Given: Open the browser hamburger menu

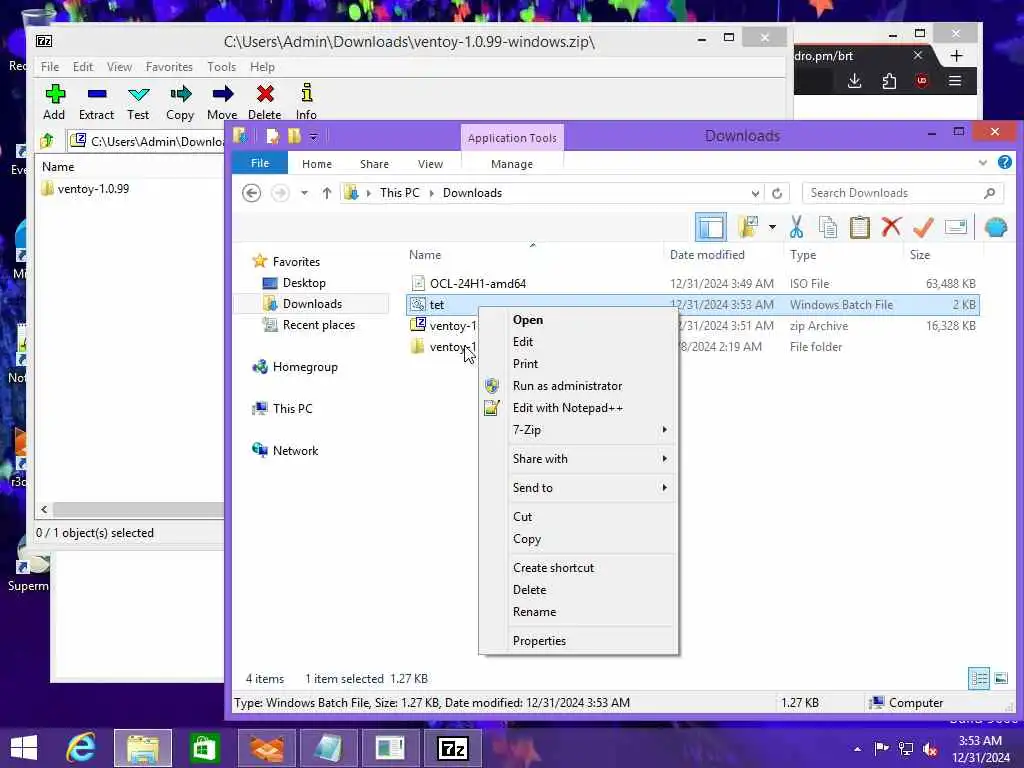Looking at the screenshot, I should (955, 81).
